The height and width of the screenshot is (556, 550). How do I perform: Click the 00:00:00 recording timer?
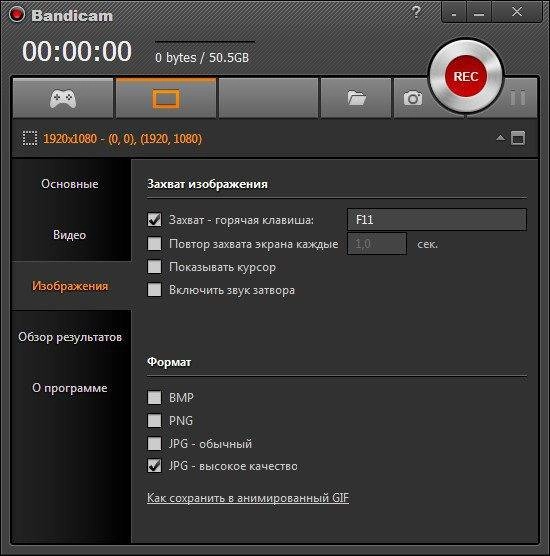[x=77, y=51]
